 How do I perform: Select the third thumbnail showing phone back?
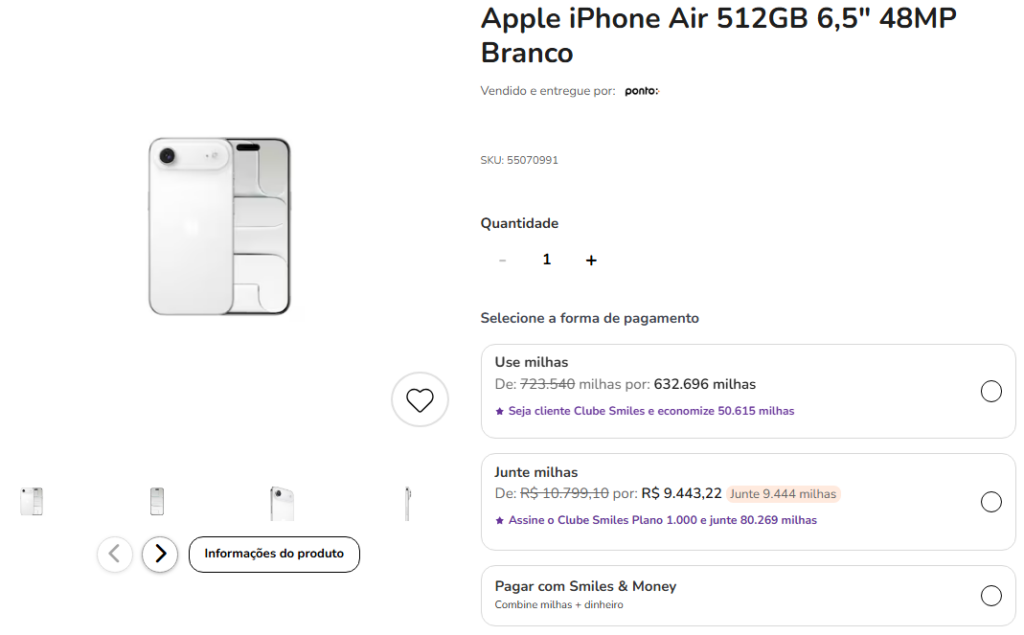tap(282, 503)
